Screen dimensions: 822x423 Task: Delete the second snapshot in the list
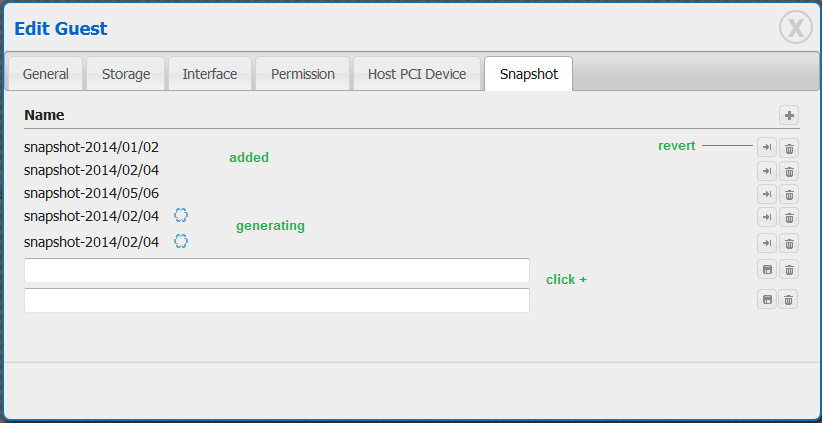789,171
